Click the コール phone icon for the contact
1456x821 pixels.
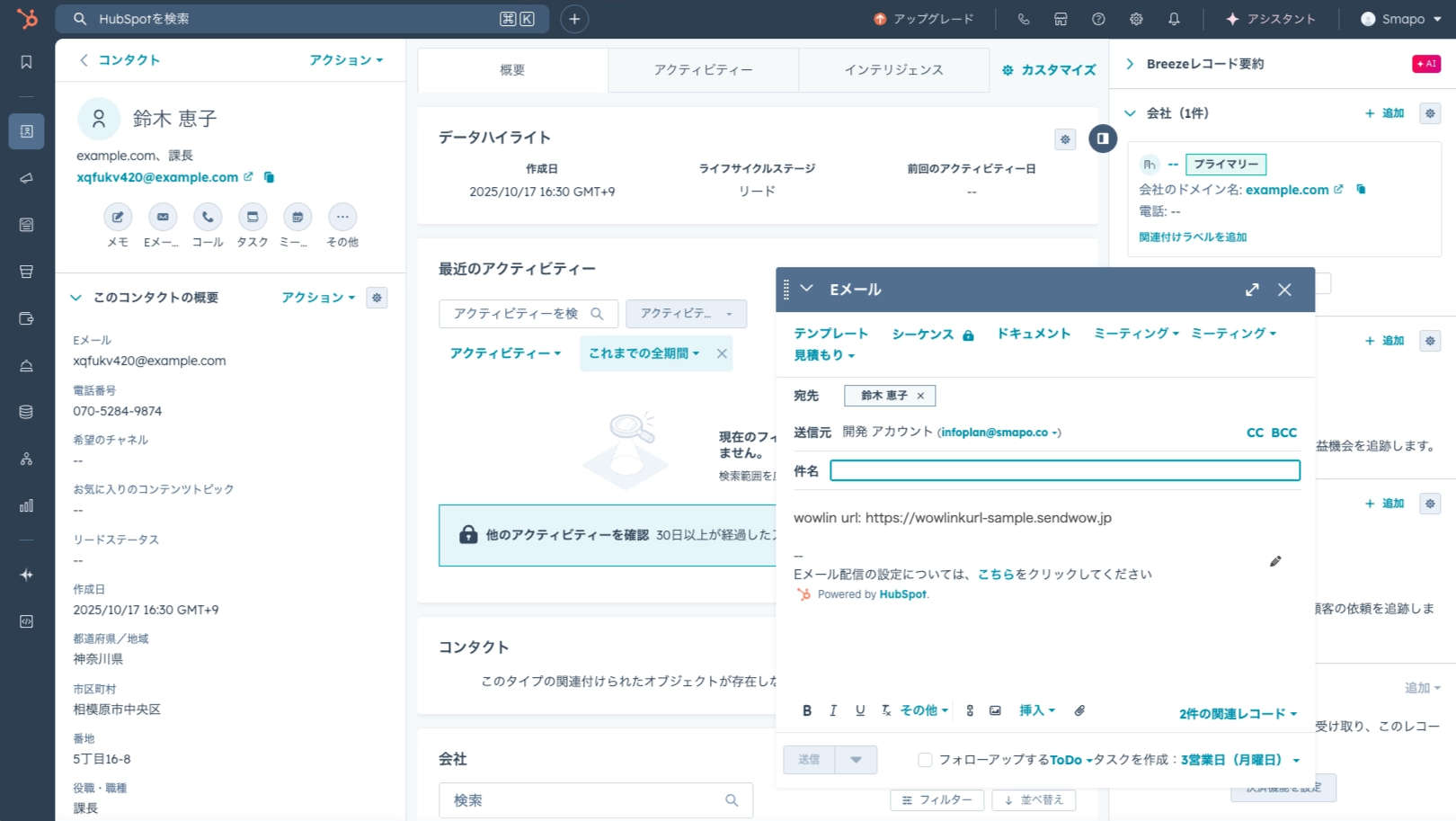tap(208, 217)
